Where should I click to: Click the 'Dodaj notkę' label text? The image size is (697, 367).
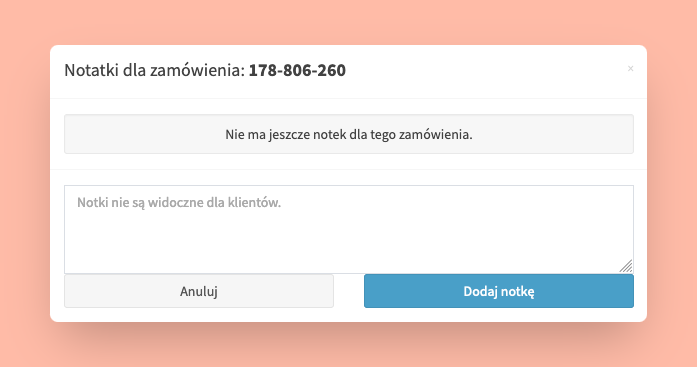499,291
